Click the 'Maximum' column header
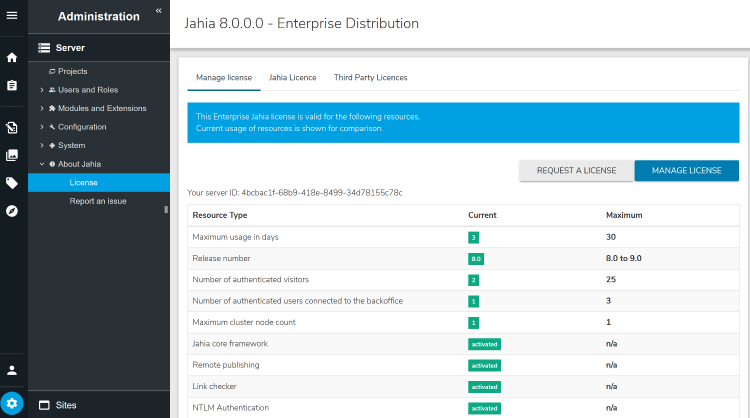The width and height of the screenshot is (750, 418). [x=624, y=215]
